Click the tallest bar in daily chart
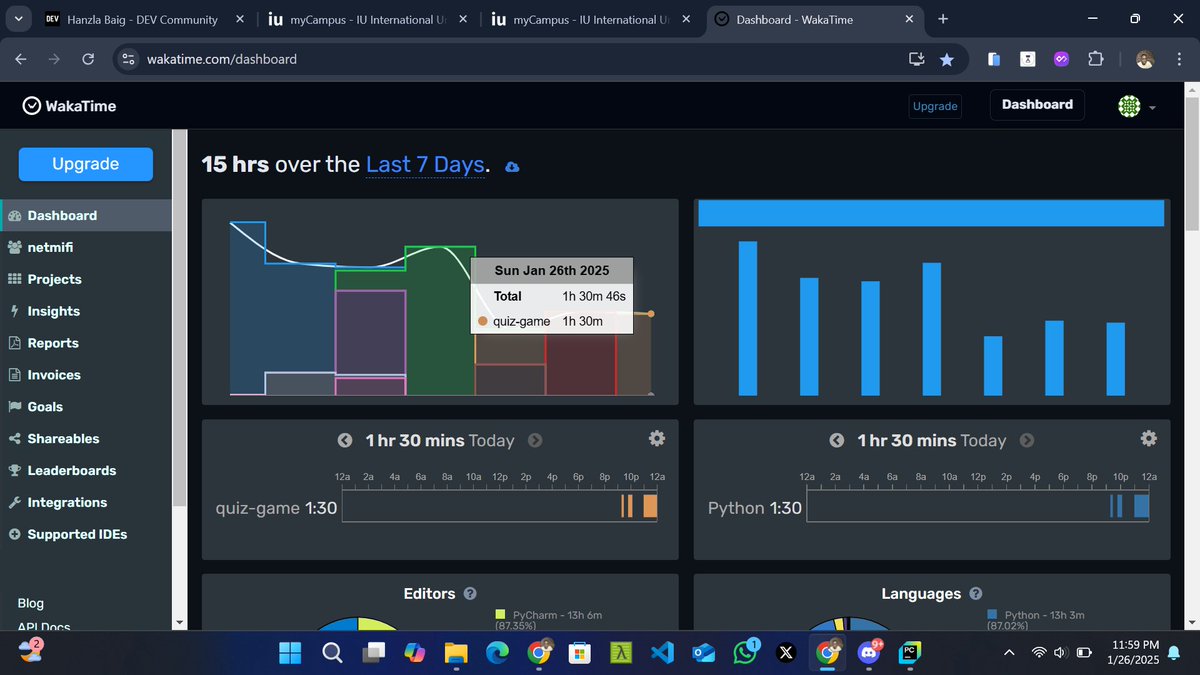 click(x=748, y=317)
